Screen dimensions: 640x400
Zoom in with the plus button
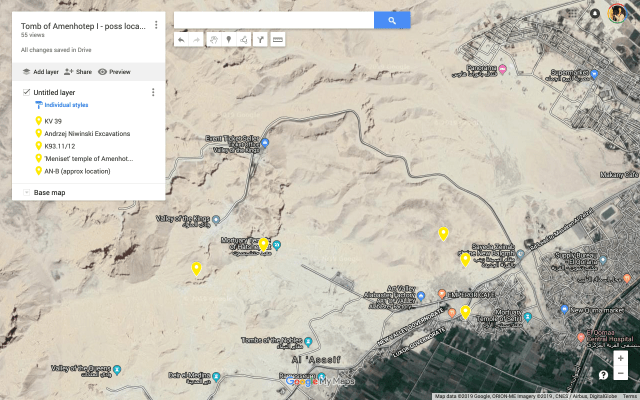click(621, 358)
